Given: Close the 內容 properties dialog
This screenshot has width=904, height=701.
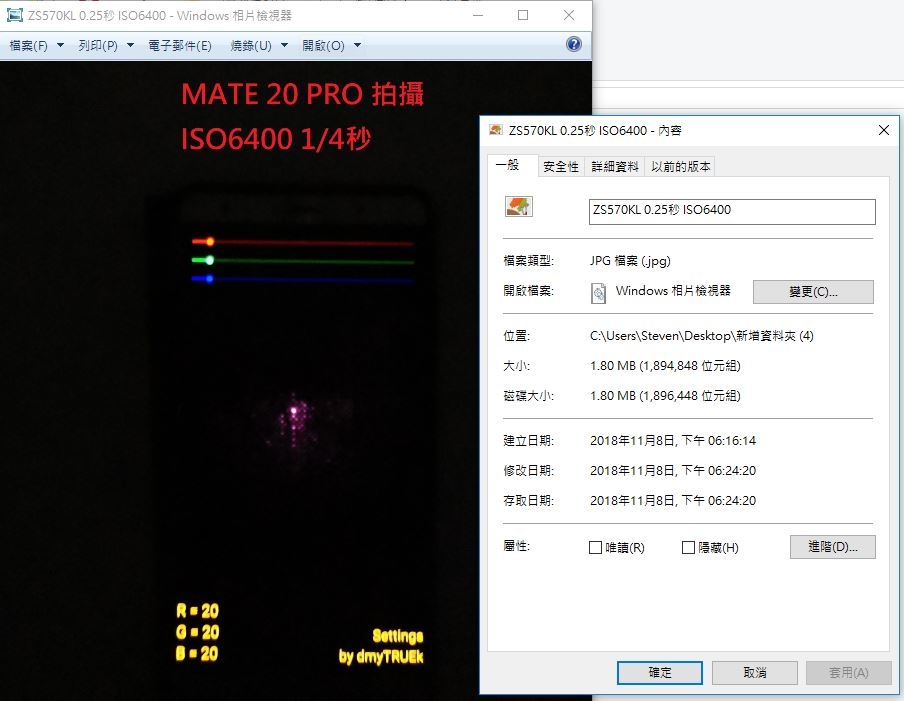Looking at the screenshot, I should coord(883,130).
